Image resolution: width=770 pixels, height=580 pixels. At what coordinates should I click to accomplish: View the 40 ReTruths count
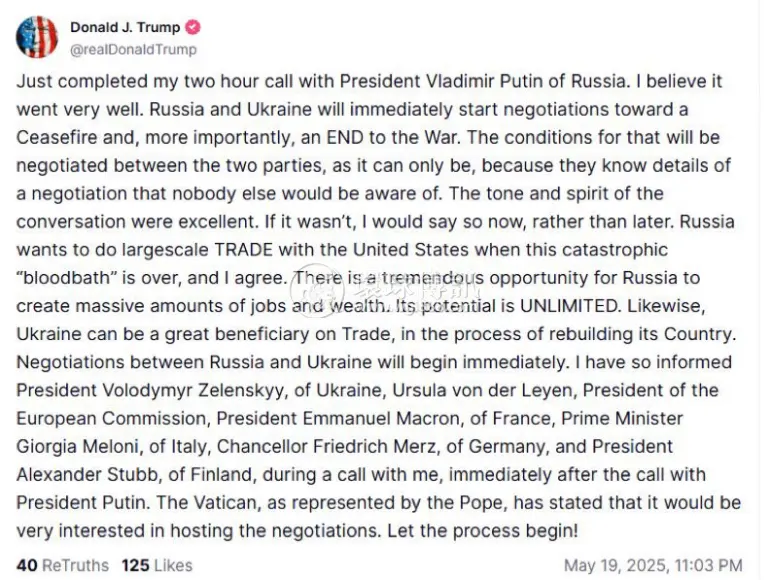[62, 565]
